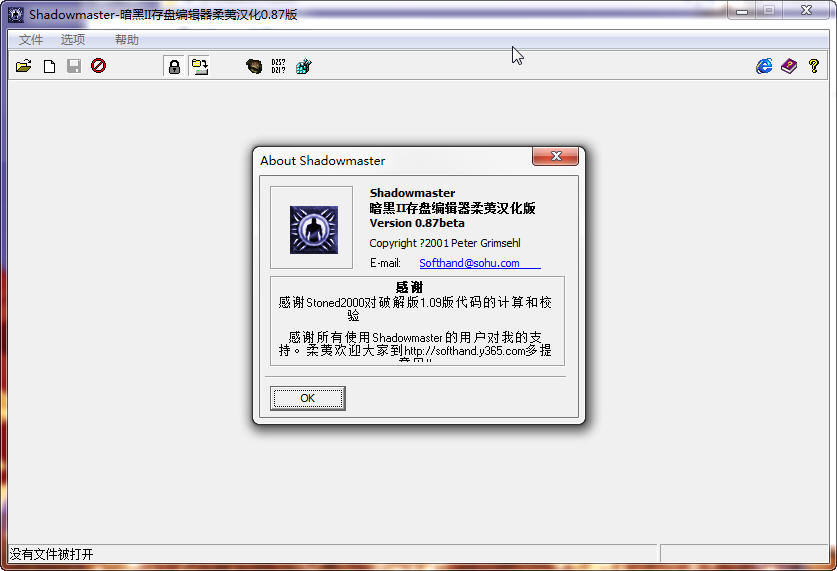The image size is (837, 571).
Task: Open the 选项 menu
Action: pyautogui.click(x=73, y=39)
